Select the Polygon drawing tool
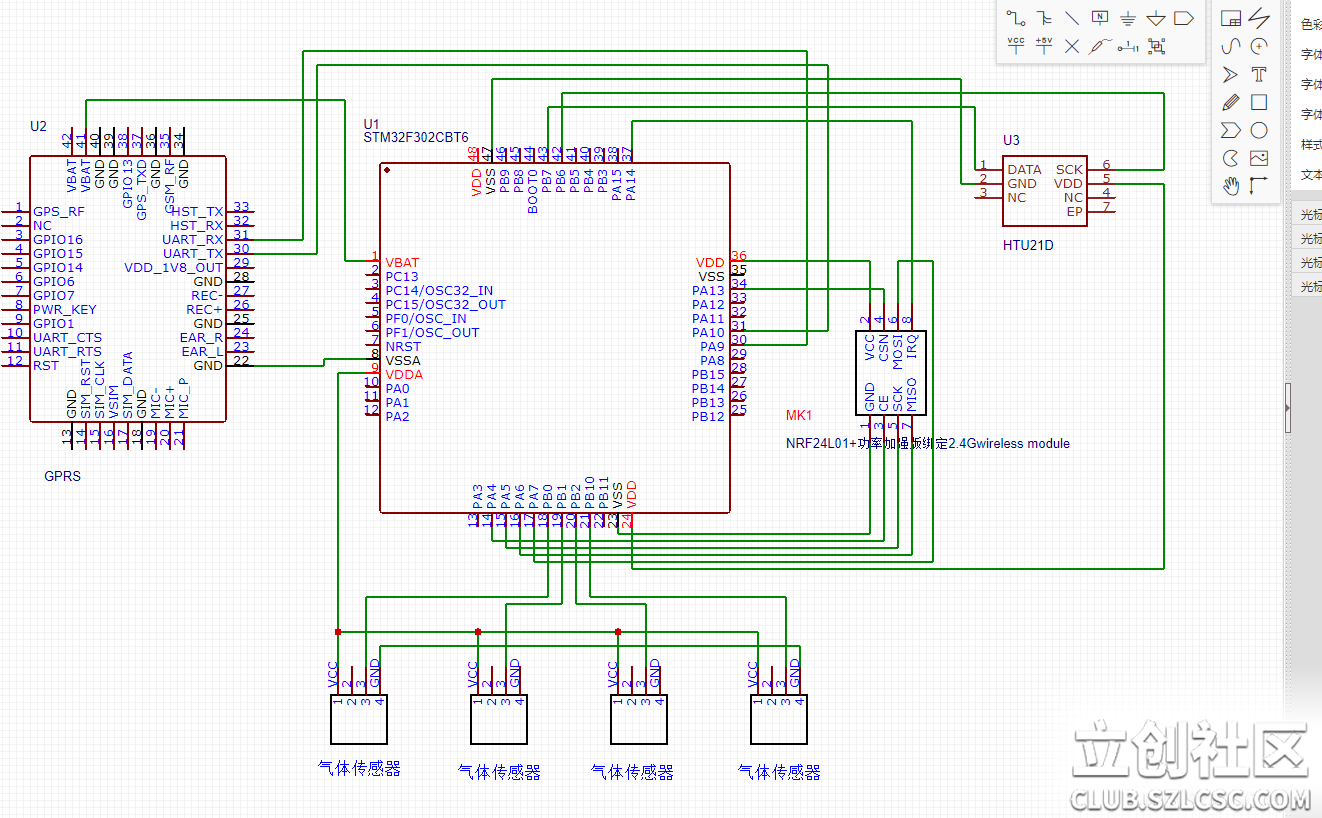Screen dimensions: 1322x818 pyautogui.click(x=1231, y=130)
